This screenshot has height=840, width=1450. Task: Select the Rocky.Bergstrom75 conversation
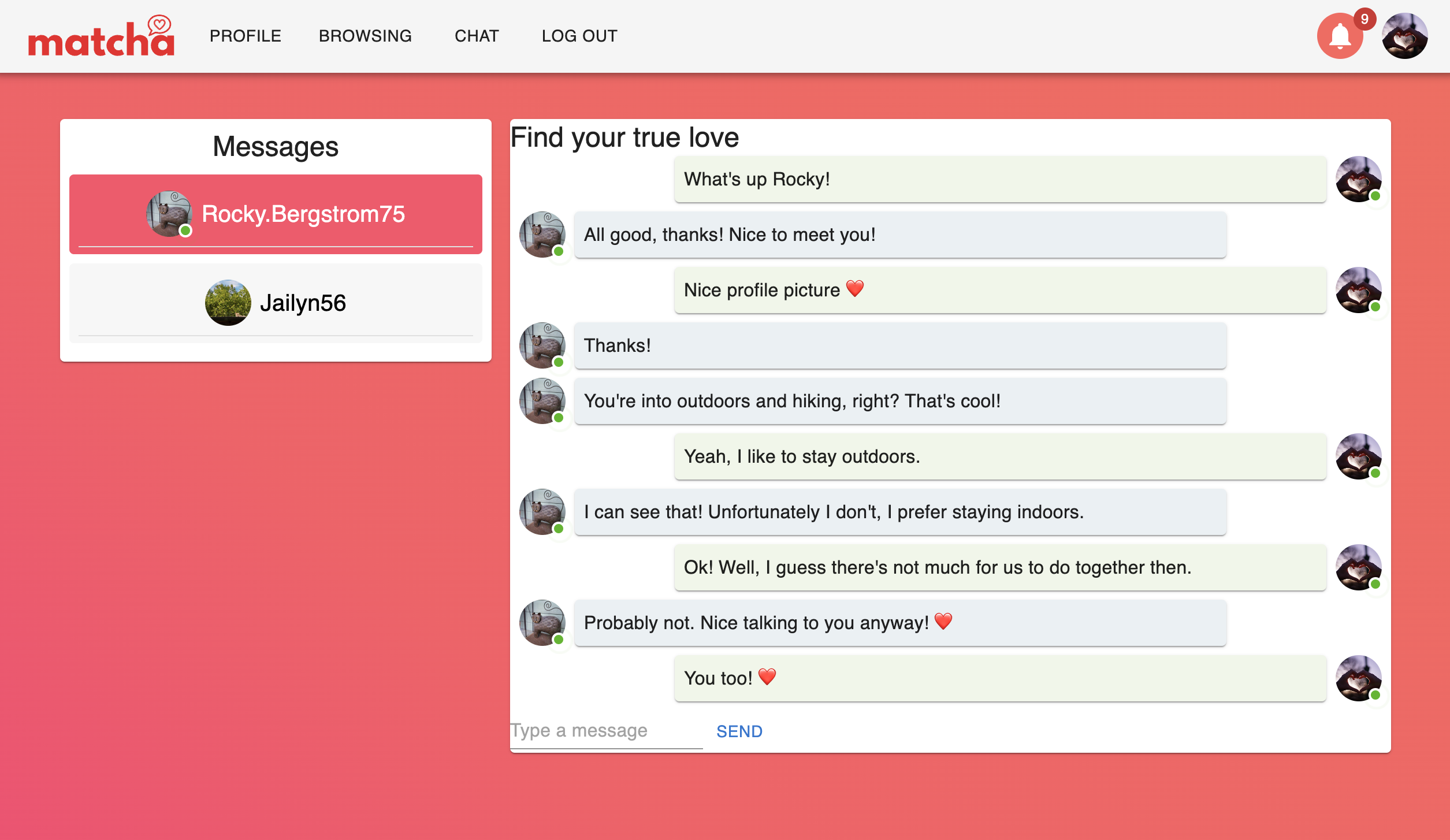tap(303, 214)
